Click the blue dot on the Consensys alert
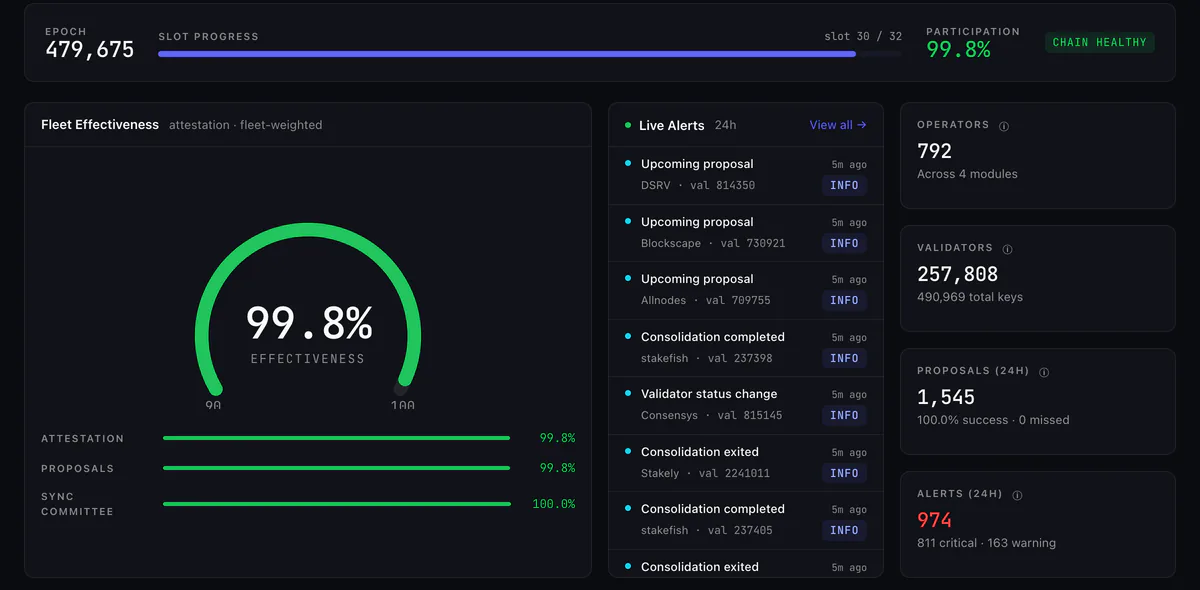This screenshot has width=1200, height=590. [628, 393]
